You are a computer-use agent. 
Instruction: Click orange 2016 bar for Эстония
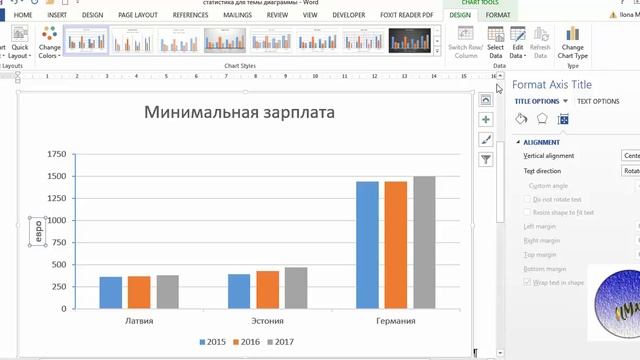[268, 290]
